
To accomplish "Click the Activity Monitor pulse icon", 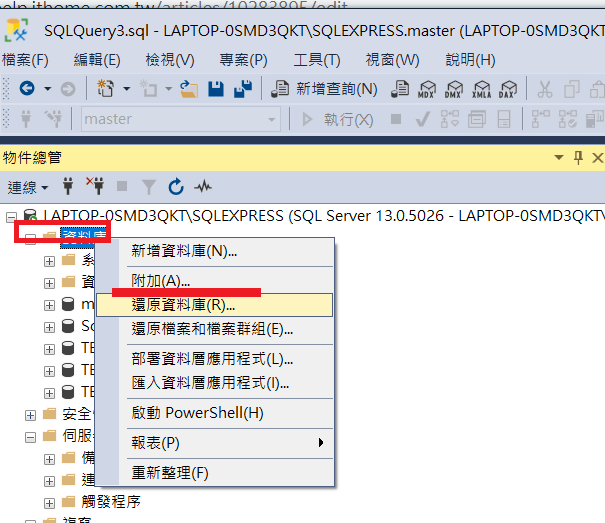I will (203, 187).
